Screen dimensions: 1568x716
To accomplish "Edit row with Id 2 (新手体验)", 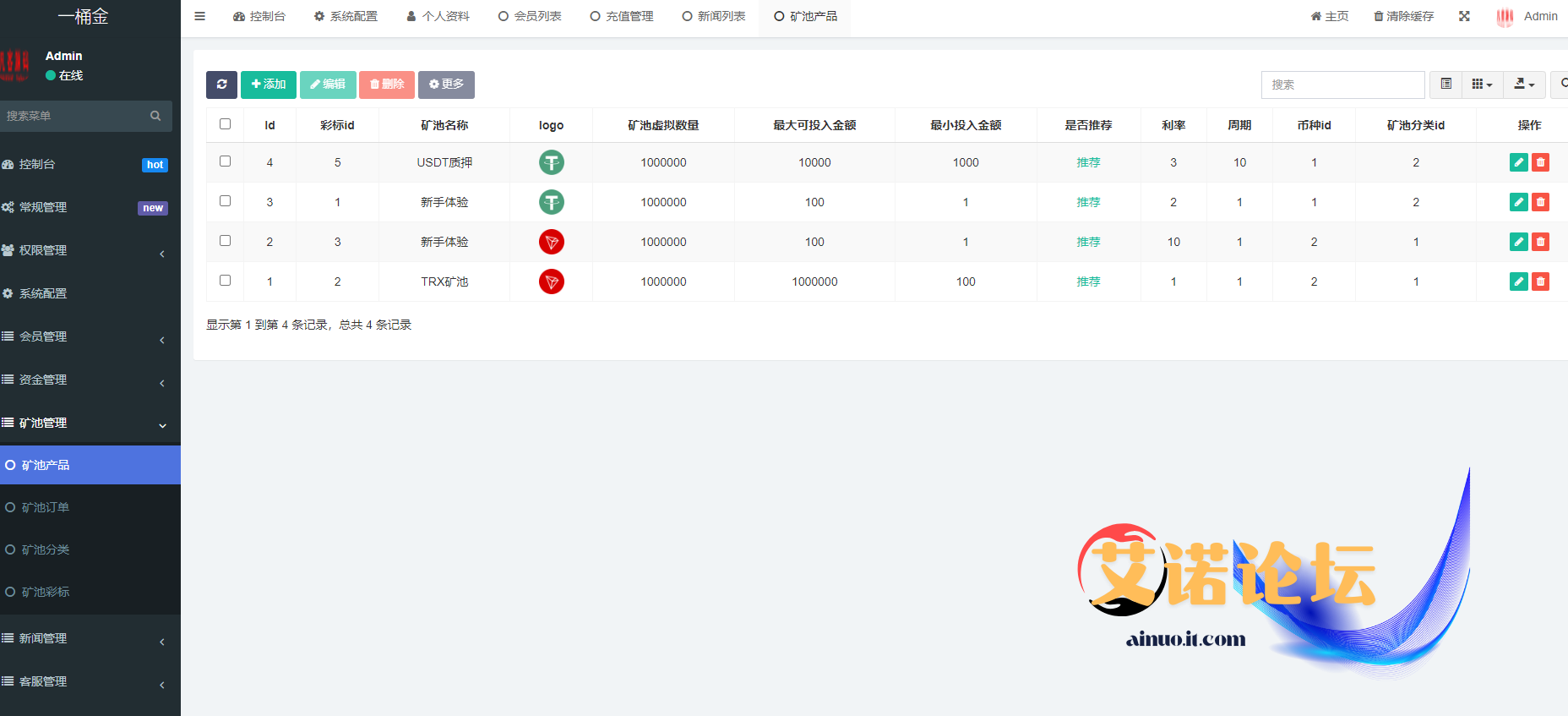I will (x=1519, y=242).
